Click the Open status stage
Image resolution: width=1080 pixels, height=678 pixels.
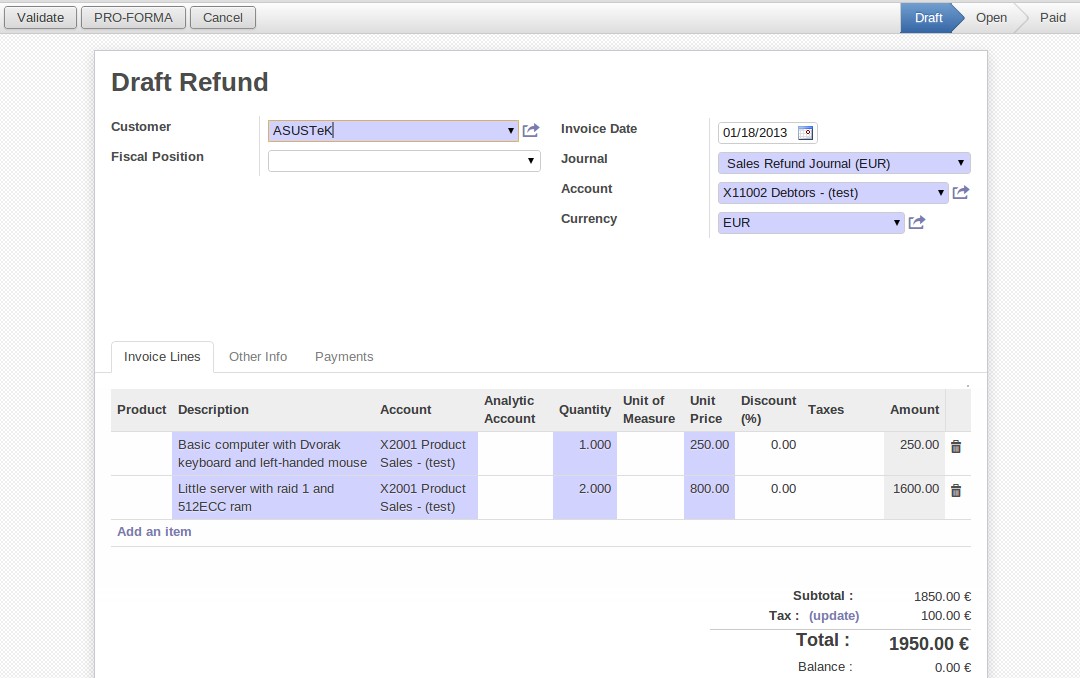click(x=991, y=17)
